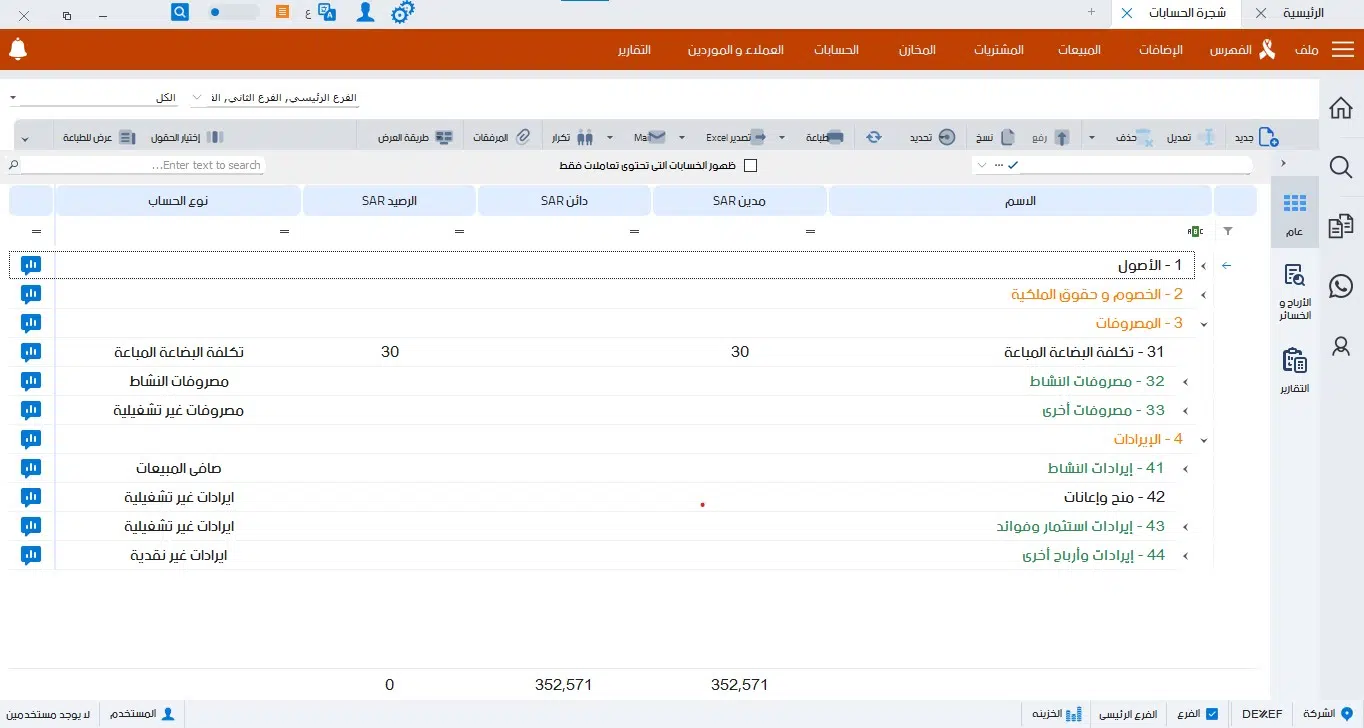
Task: Click the settings gears icon in title bar
Action: (x=402, y=13)
